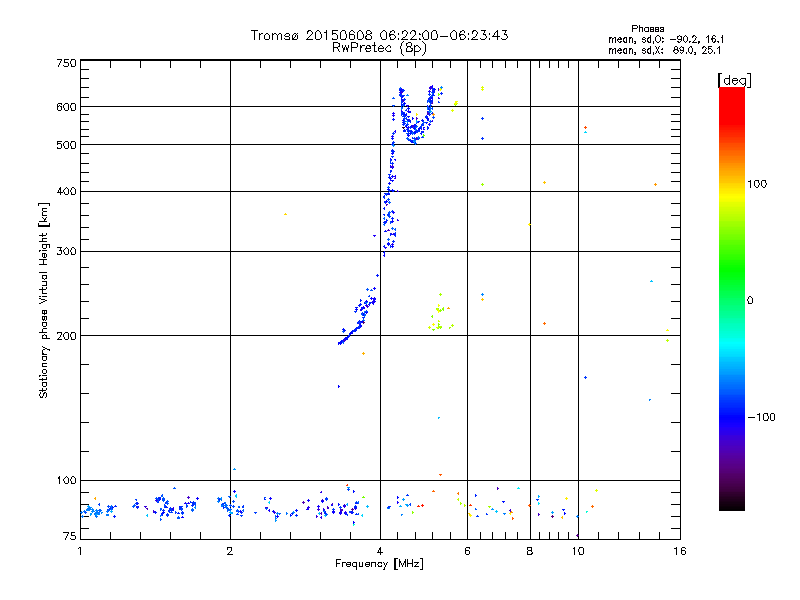The width and height of the screenshot is (800, 600).
Task: Click the y-axis tick label '500'
Action: (x=66, y=145)
